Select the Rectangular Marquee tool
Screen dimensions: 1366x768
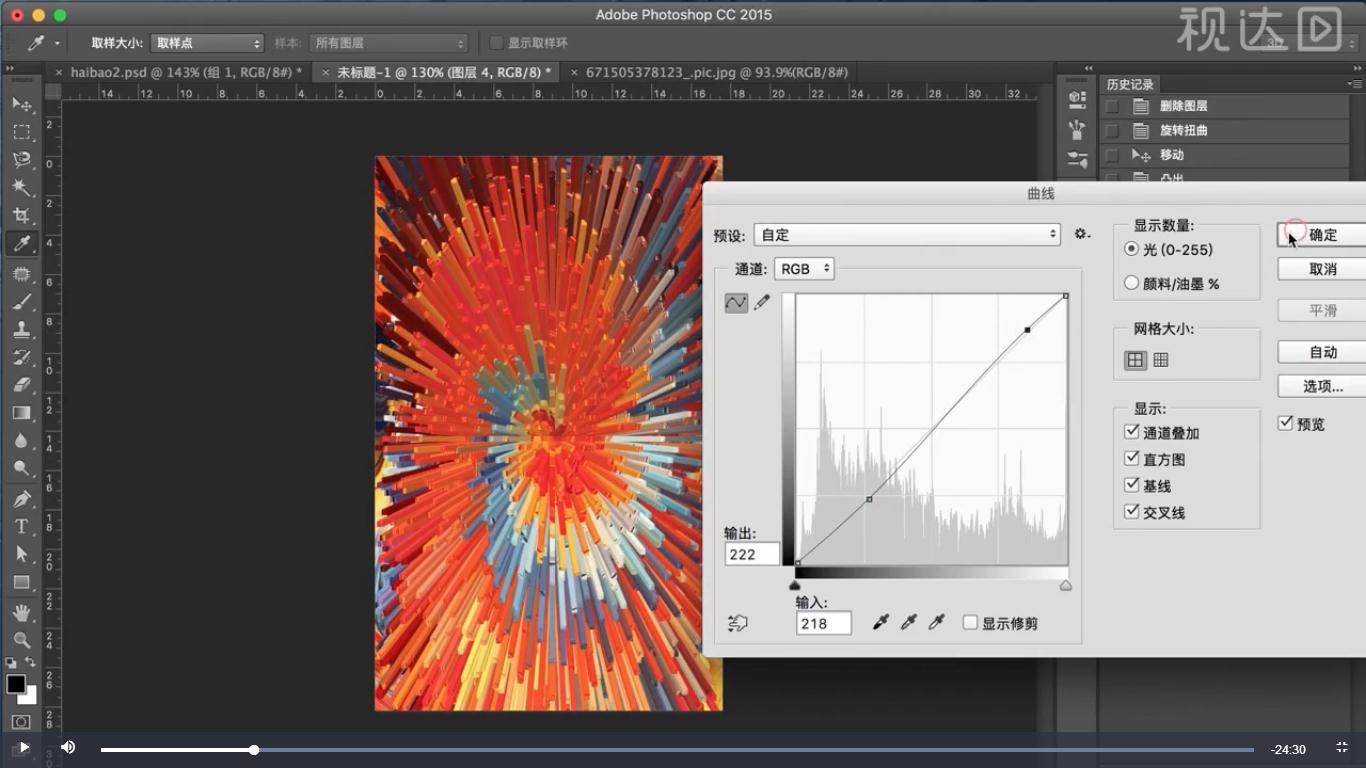pyautogui.click(x=21, y=132)
